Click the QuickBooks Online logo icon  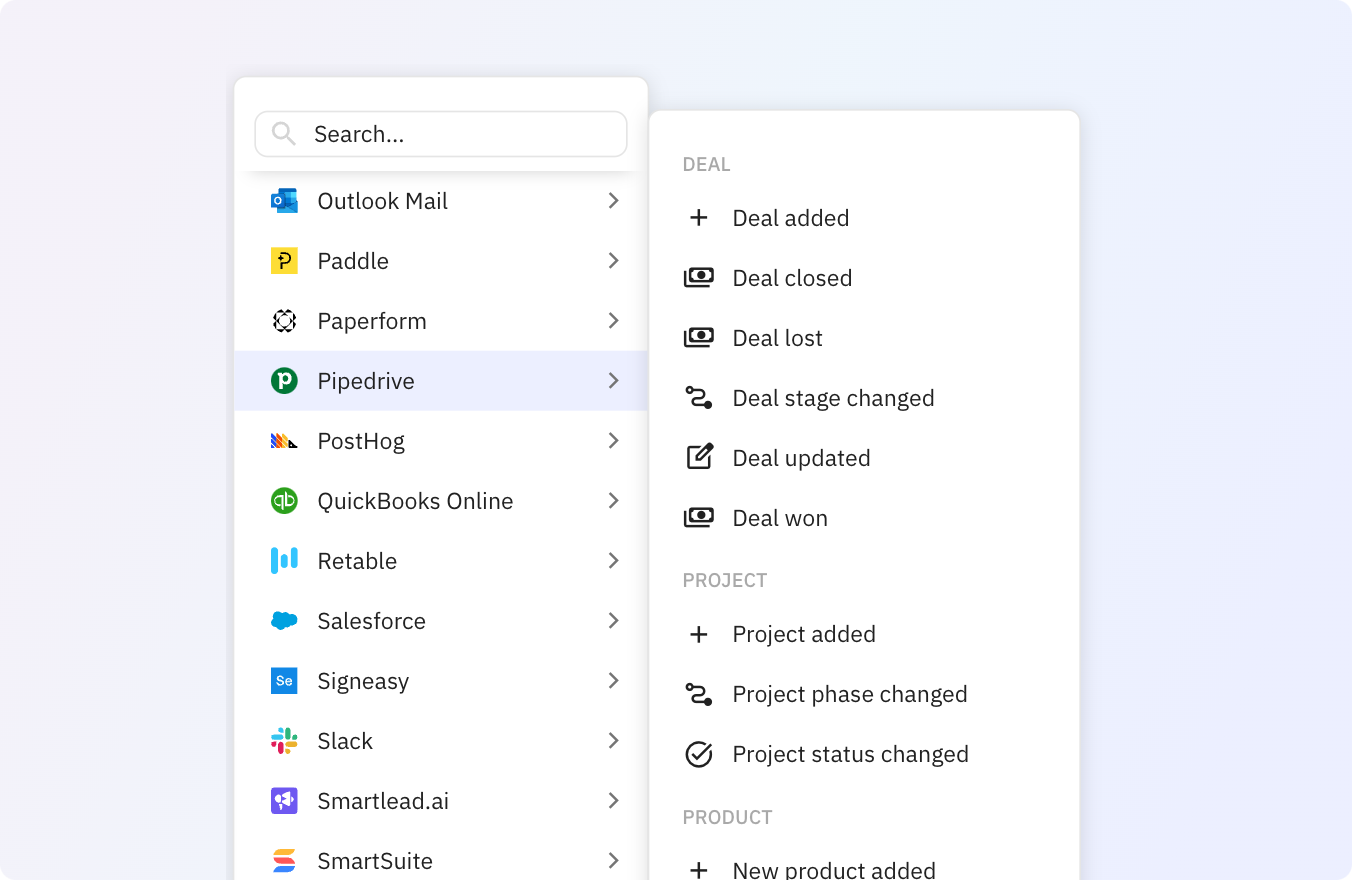coord(284,501)
